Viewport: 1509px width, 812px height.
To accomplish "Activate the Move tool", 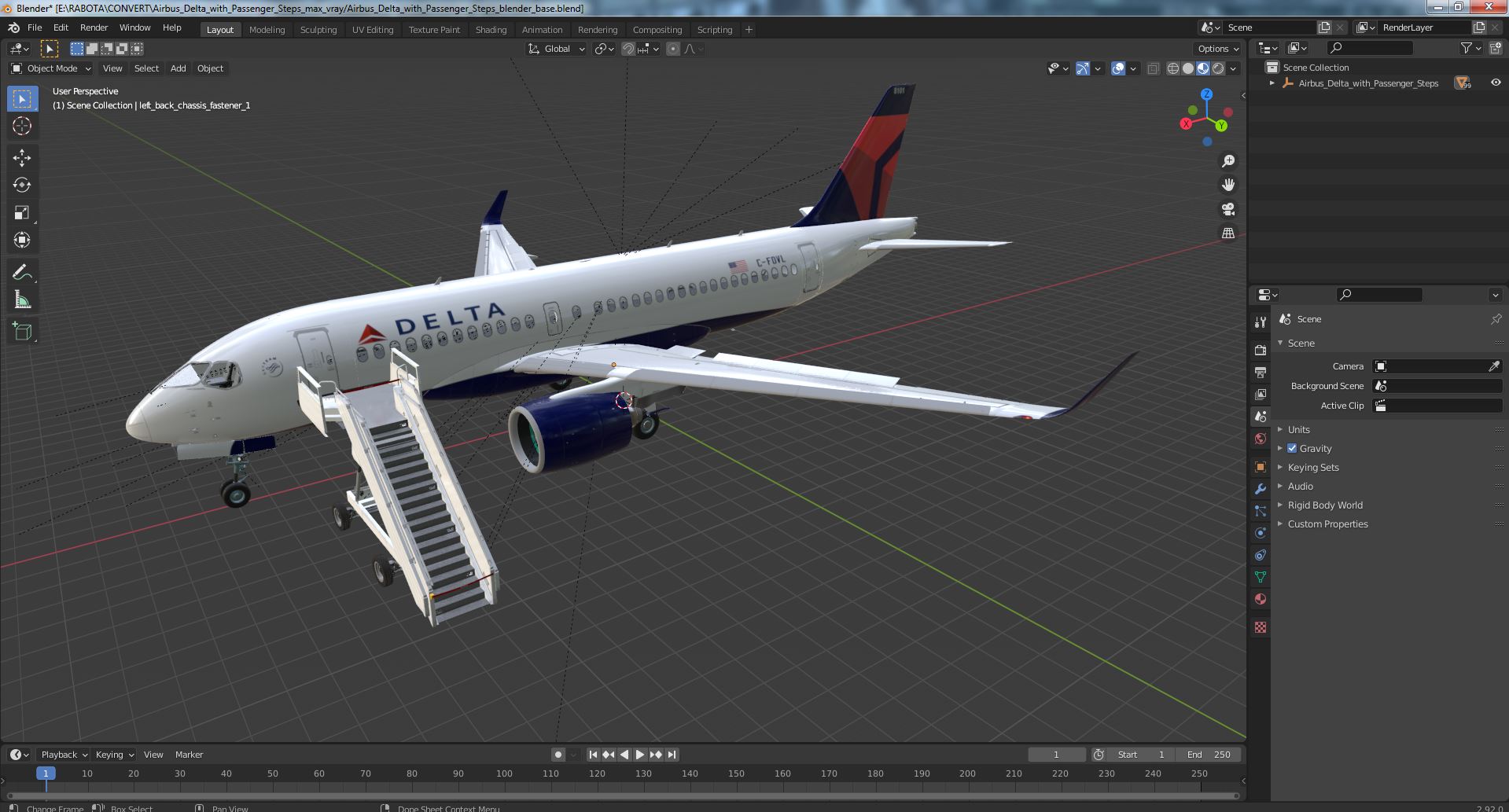I will click(x=22, y=158).
